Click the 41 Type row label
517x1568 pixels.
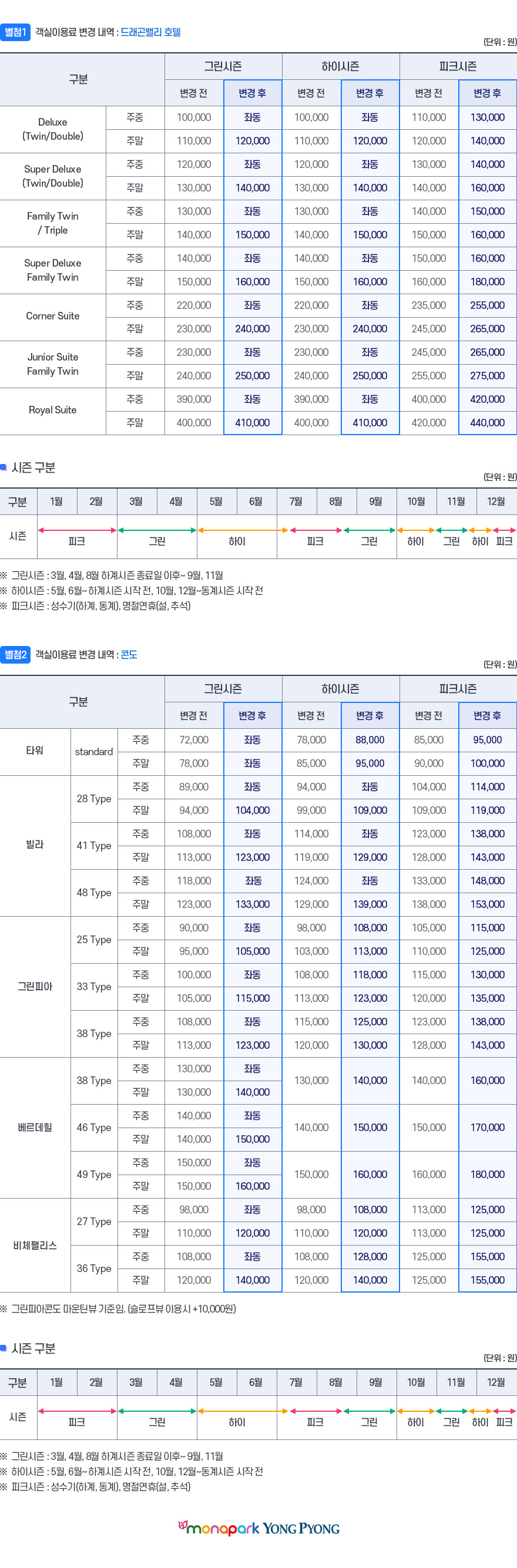[x=94, y=846]
